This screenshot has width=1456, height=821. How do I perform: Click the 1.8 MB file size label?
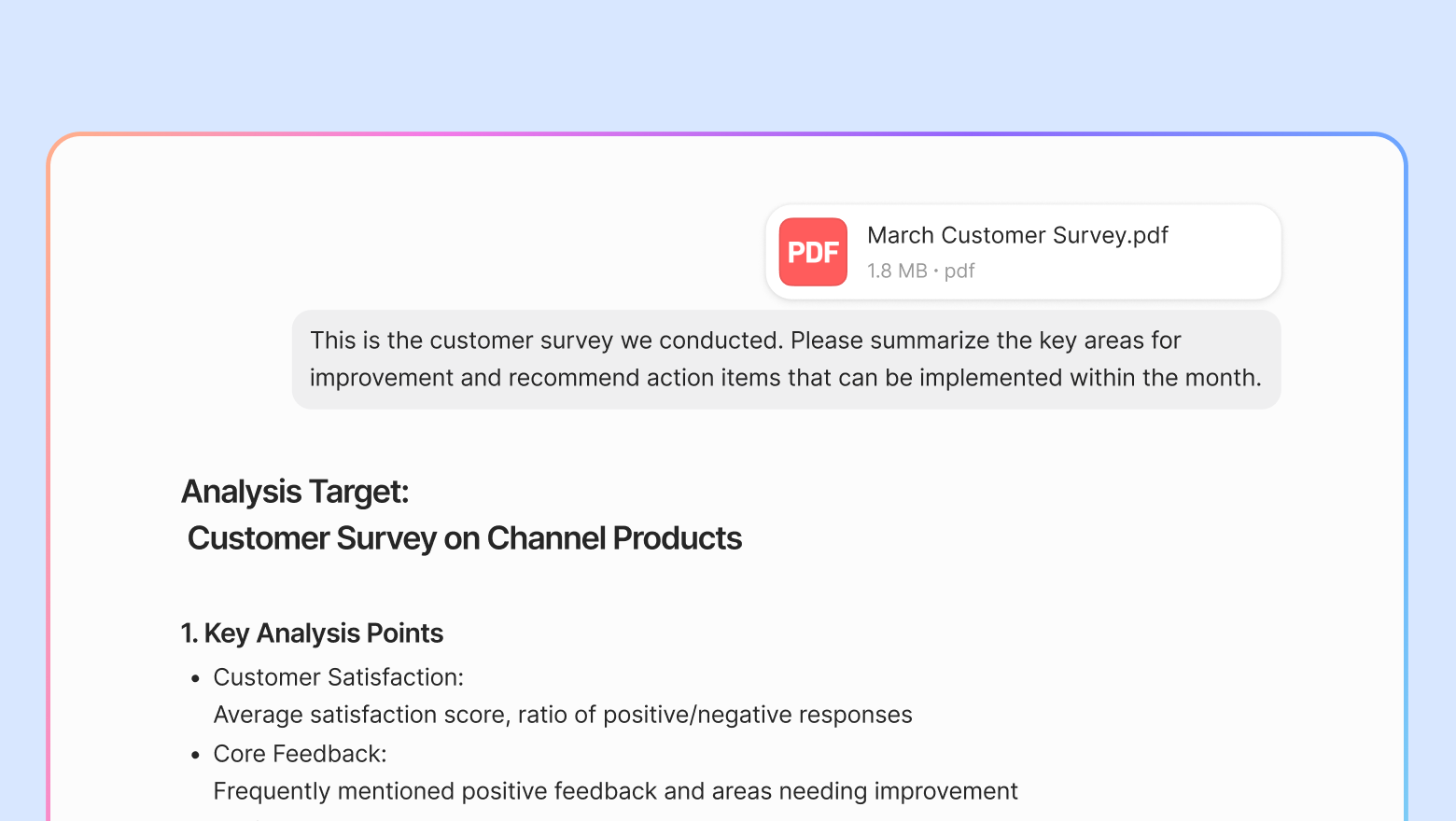[896, 271]
